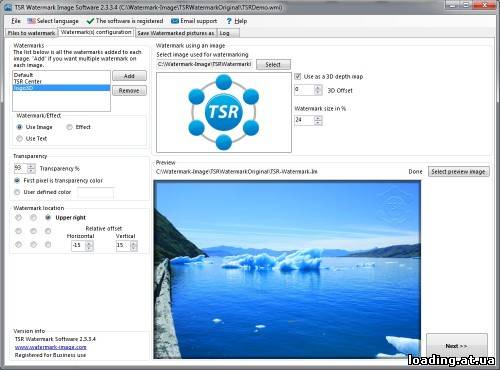Switch to Watermark(s) configuration tab
Image resolution: width=500 pixels, height=370 pixels.
click(96, 32)
